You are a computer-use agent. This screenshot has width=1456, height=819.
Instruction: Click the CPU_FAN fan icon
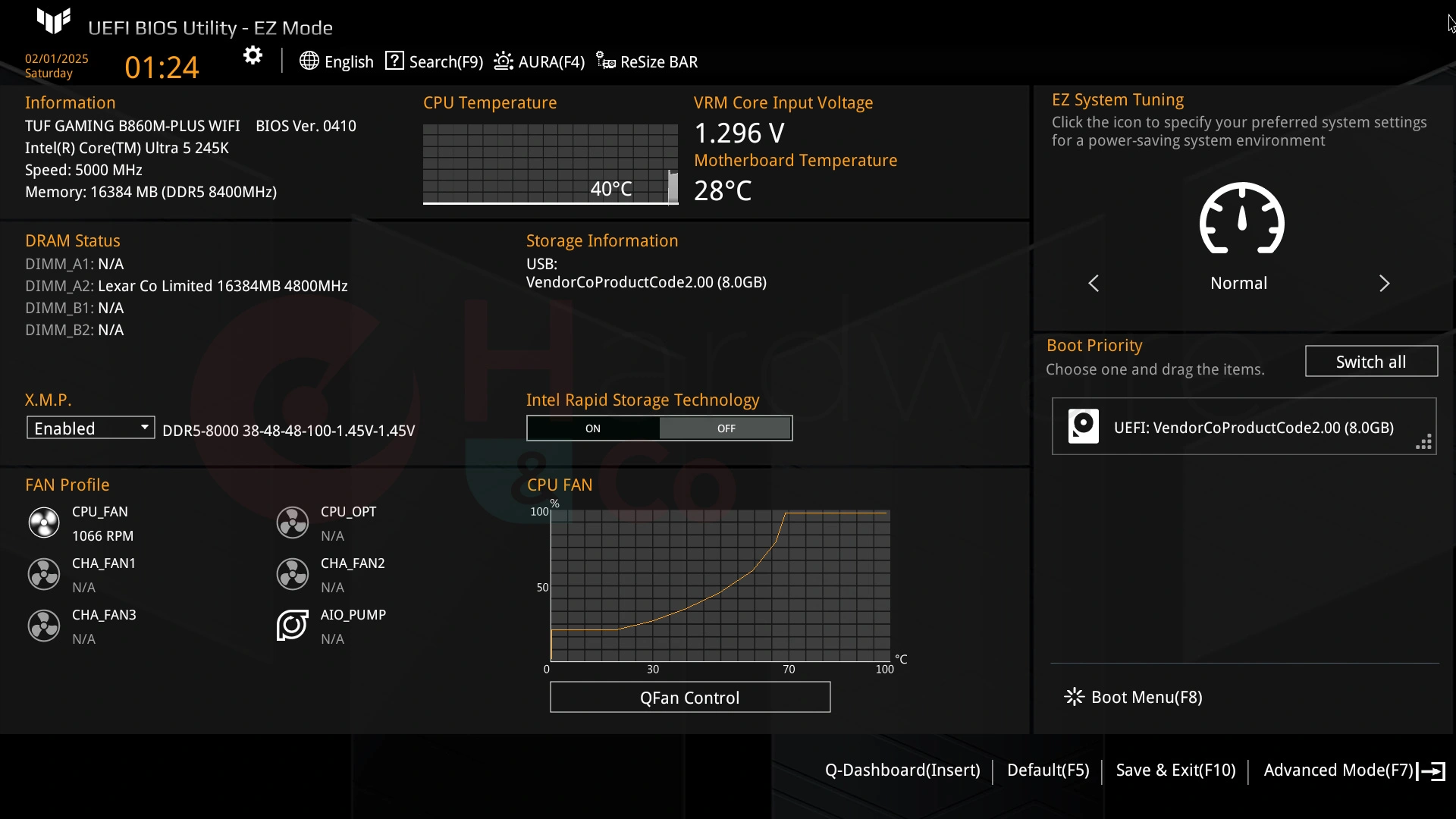[44, 522]
